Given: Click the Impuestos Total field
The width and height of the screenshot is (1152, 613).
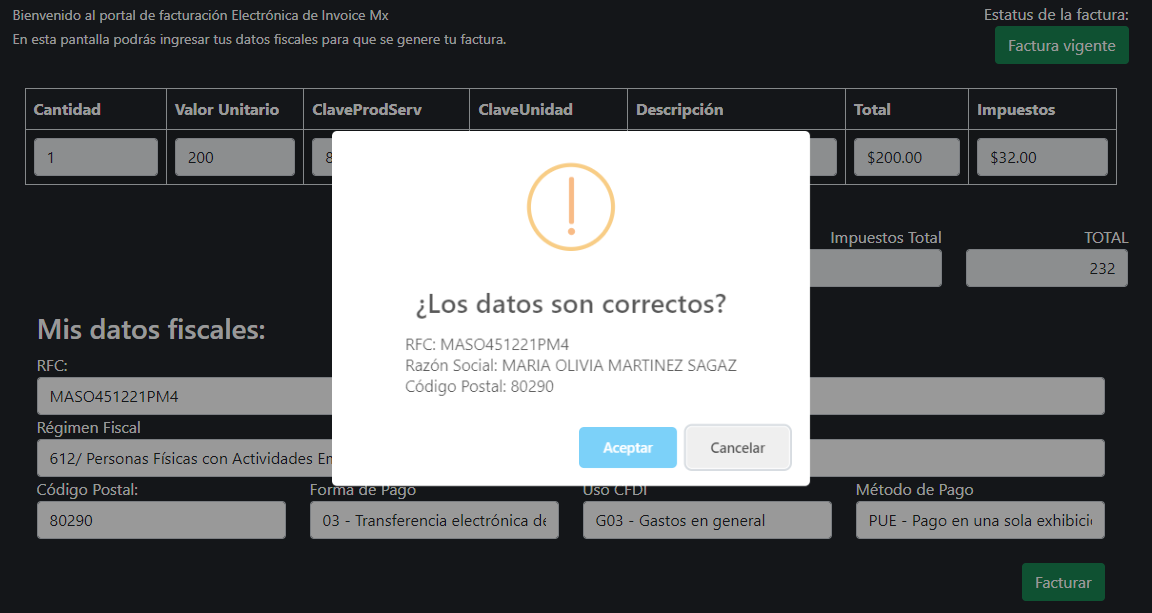Looking at the screenshot, I should (x=875, y=268).
